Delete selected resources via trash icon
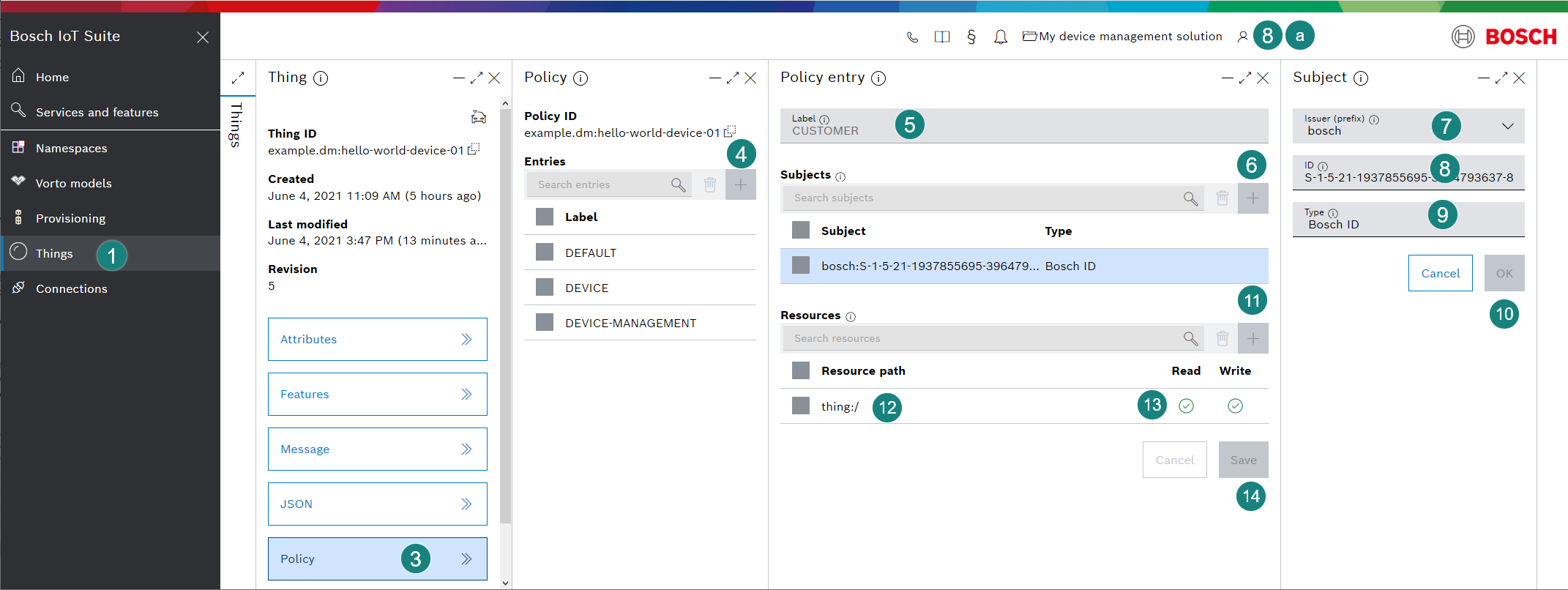The width and height of the screenshot is (1568, 590). point(1222,339)
